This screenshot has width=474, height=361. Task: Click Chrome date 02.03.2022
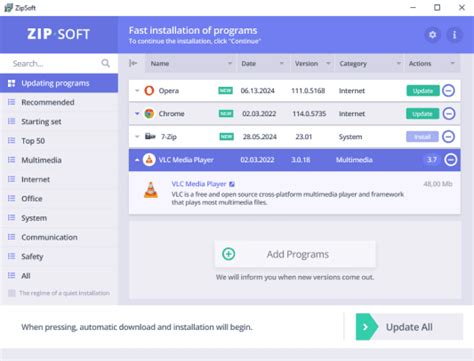259,114
